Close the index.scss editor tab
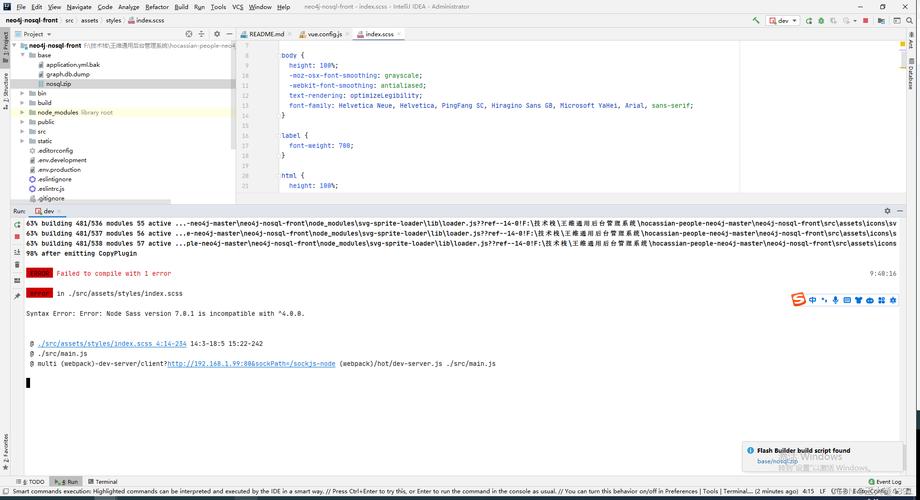Viewport: 920px width, 500px height. (x=399, y=34)
